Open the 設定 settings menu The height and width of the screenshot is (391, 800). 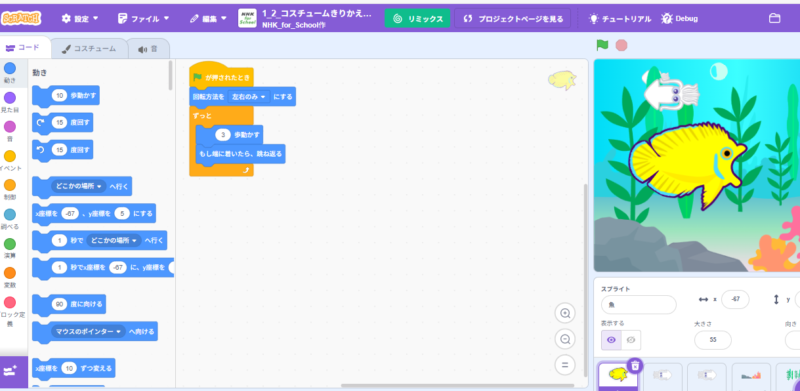coord(80,19)
